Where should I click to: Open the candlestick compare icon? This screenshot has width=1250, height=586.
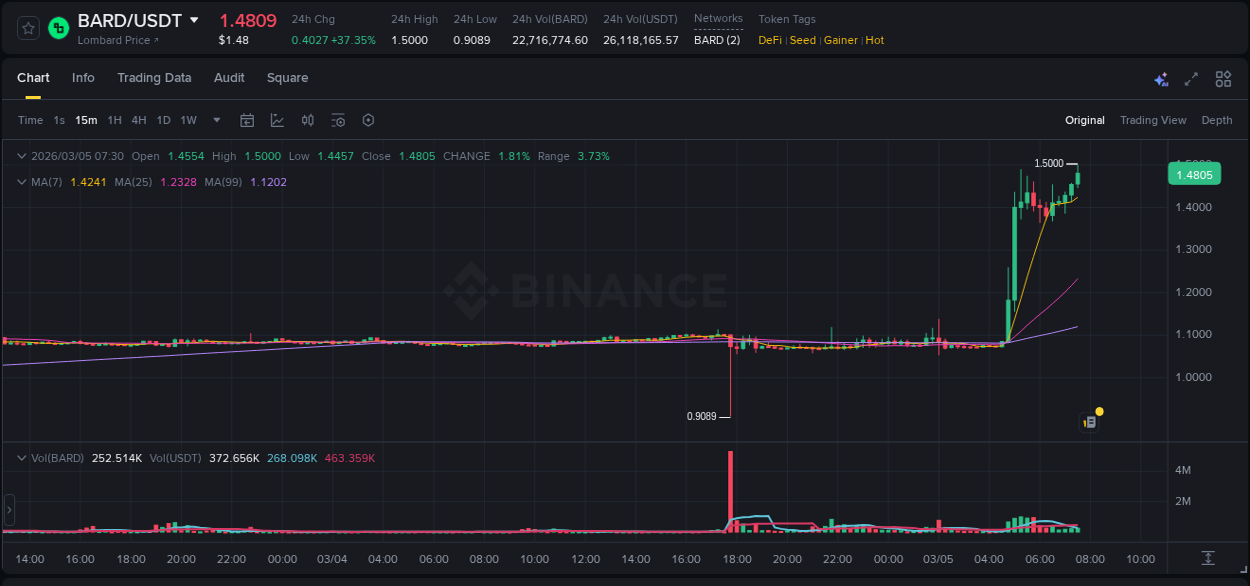coord(307,119)
